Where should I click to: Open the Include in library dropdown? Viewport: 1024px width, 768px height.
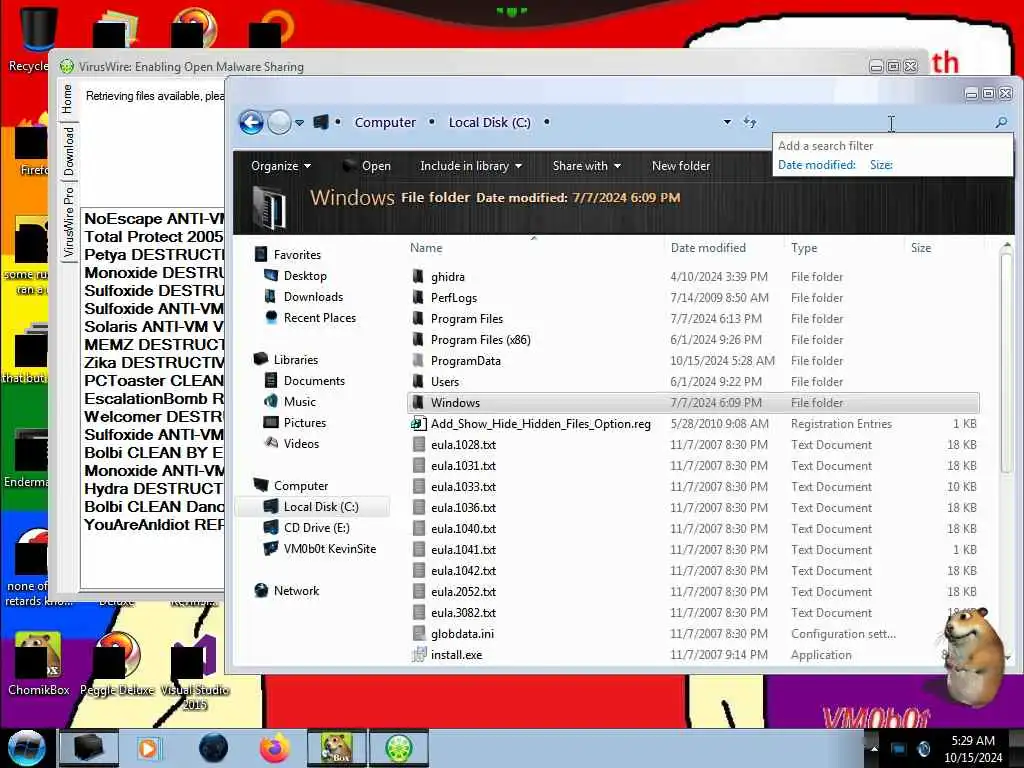(471, 166)
